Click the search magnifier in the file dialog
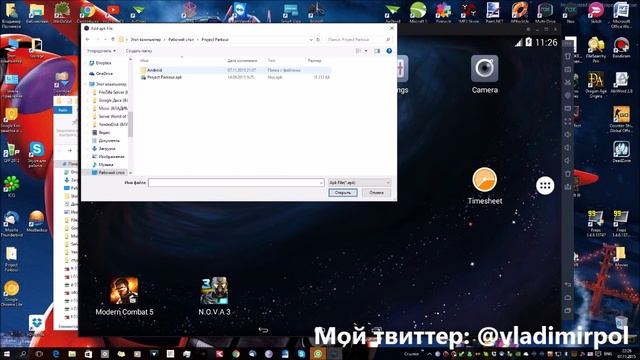 point(388,40)
